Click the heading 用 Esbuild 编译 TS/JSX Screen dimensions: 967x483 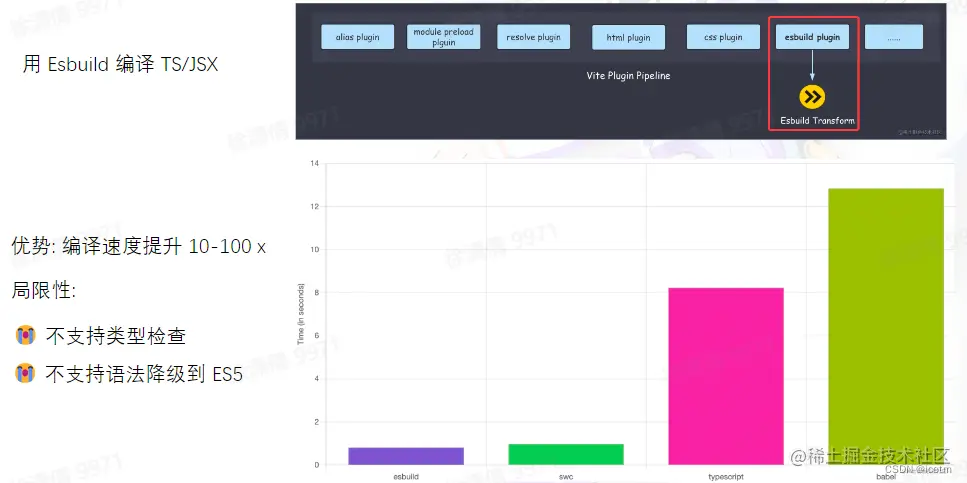[121, 64]
